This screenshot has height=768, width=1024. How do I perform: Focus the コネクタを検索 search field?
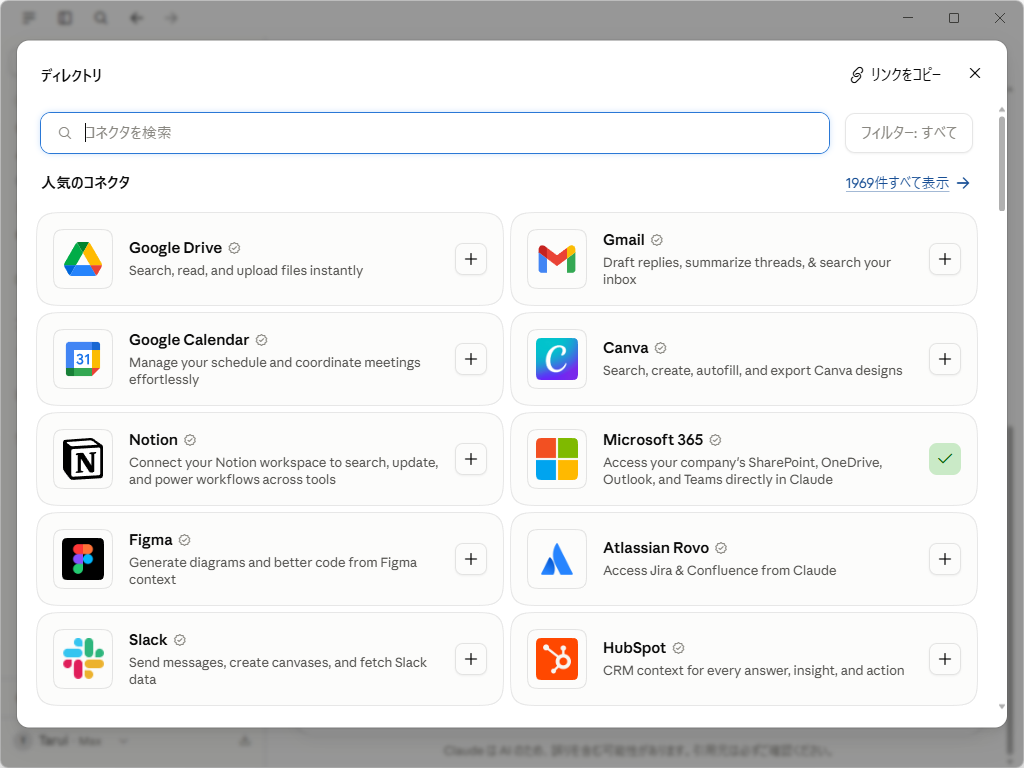pyautogui.click(x=435, y=133)
